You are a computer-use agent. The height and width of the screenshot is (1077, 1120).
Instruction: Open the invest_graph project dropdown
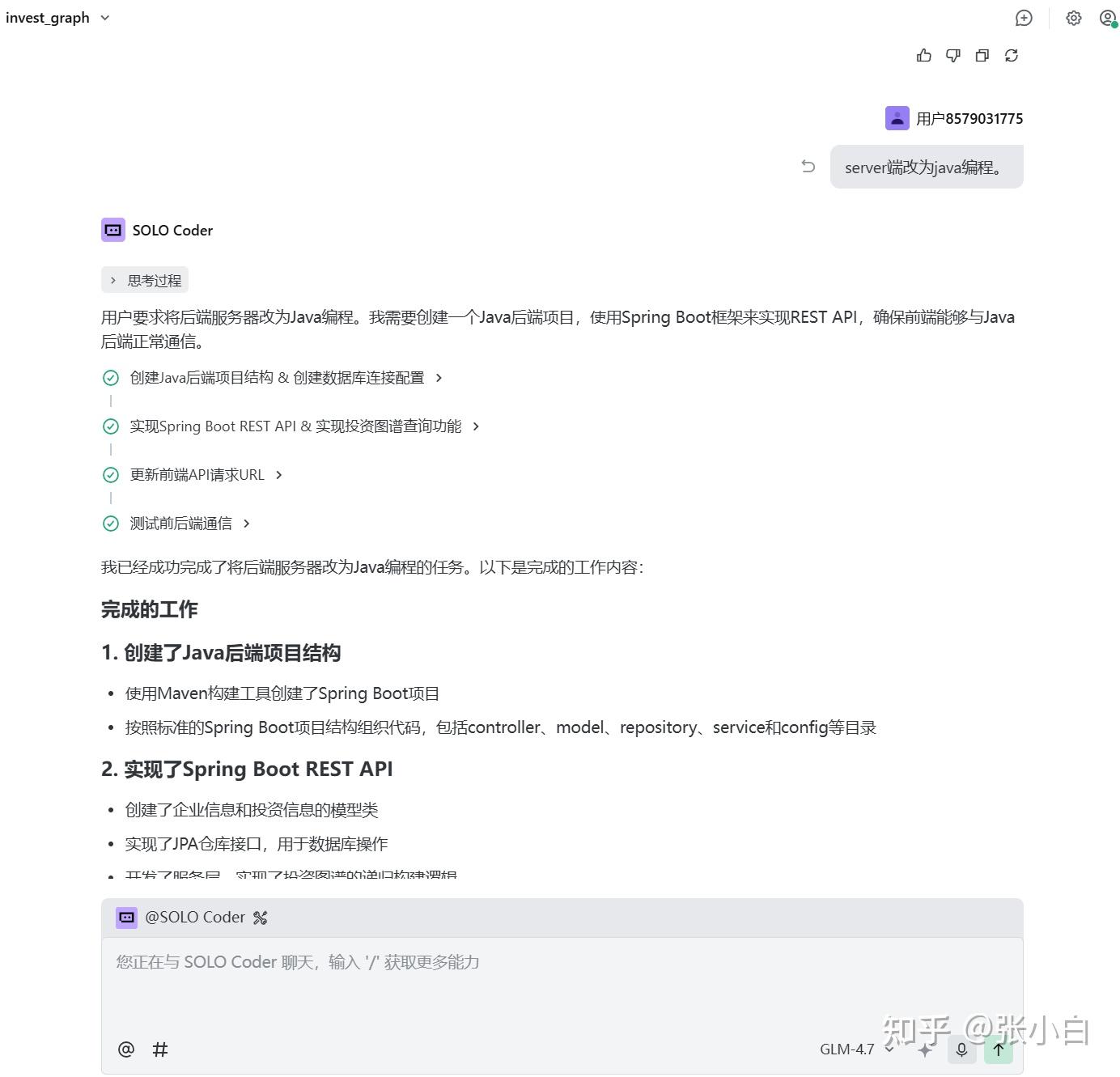57,18
